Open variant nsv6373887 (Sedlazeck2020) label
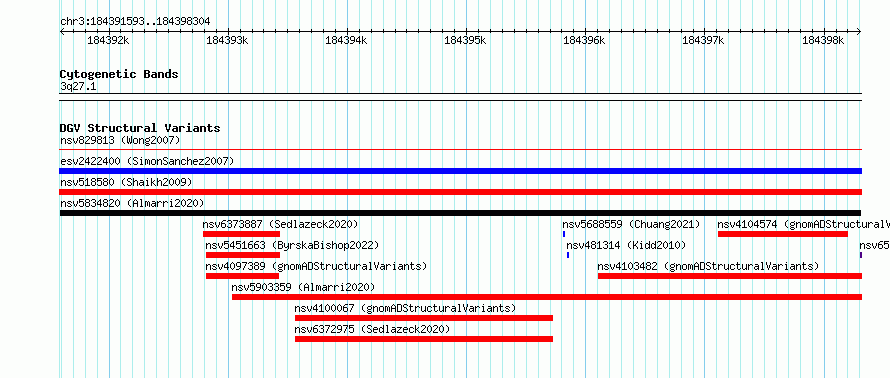This screenshot has width=890, height=378. tap(280, 224)
